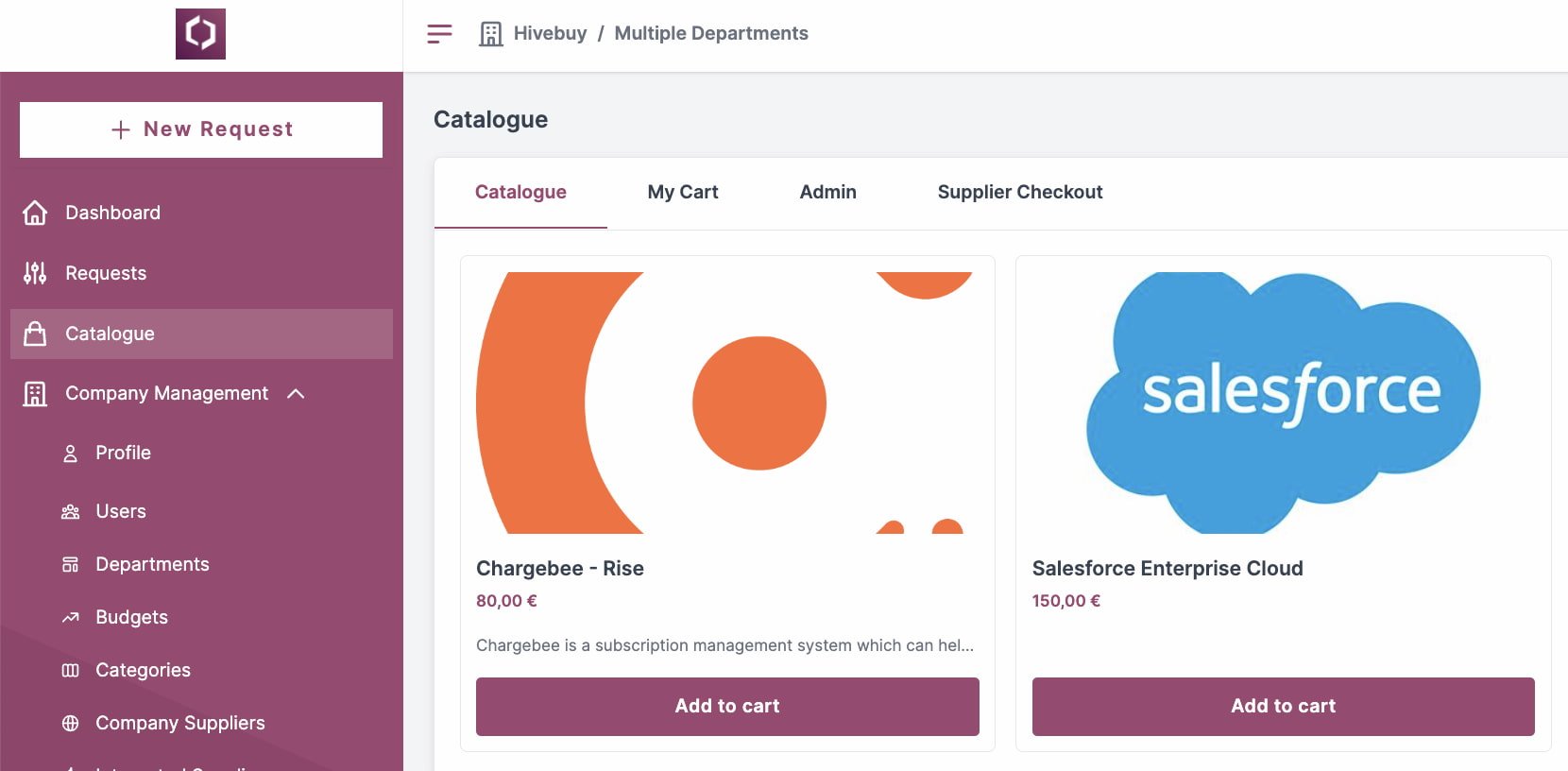Select the Supplier Checkout tab
Viewport: 1568px width, 771px height.
point(1019,193)
